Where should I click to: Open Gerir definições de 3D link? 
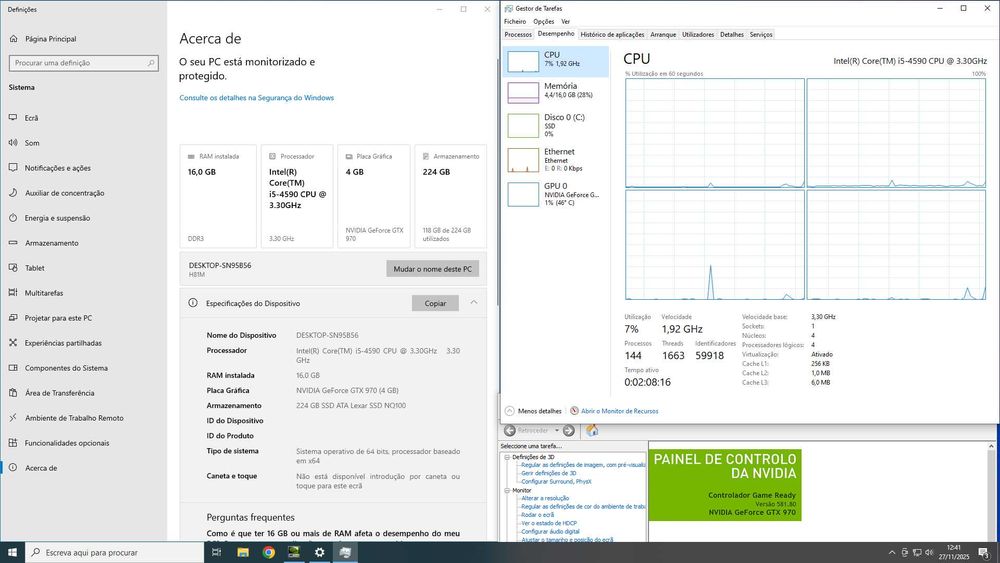(548, 473)
